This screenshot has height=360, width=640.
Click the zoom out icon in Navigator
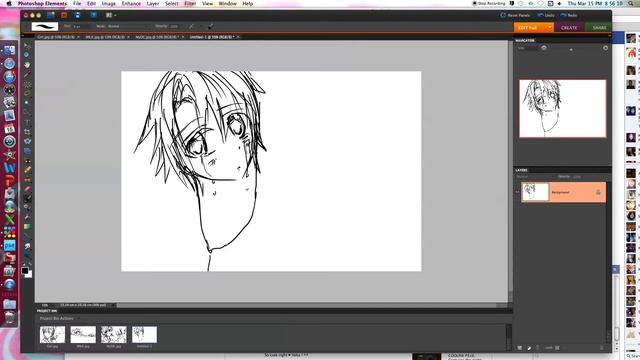click(544, 48)
